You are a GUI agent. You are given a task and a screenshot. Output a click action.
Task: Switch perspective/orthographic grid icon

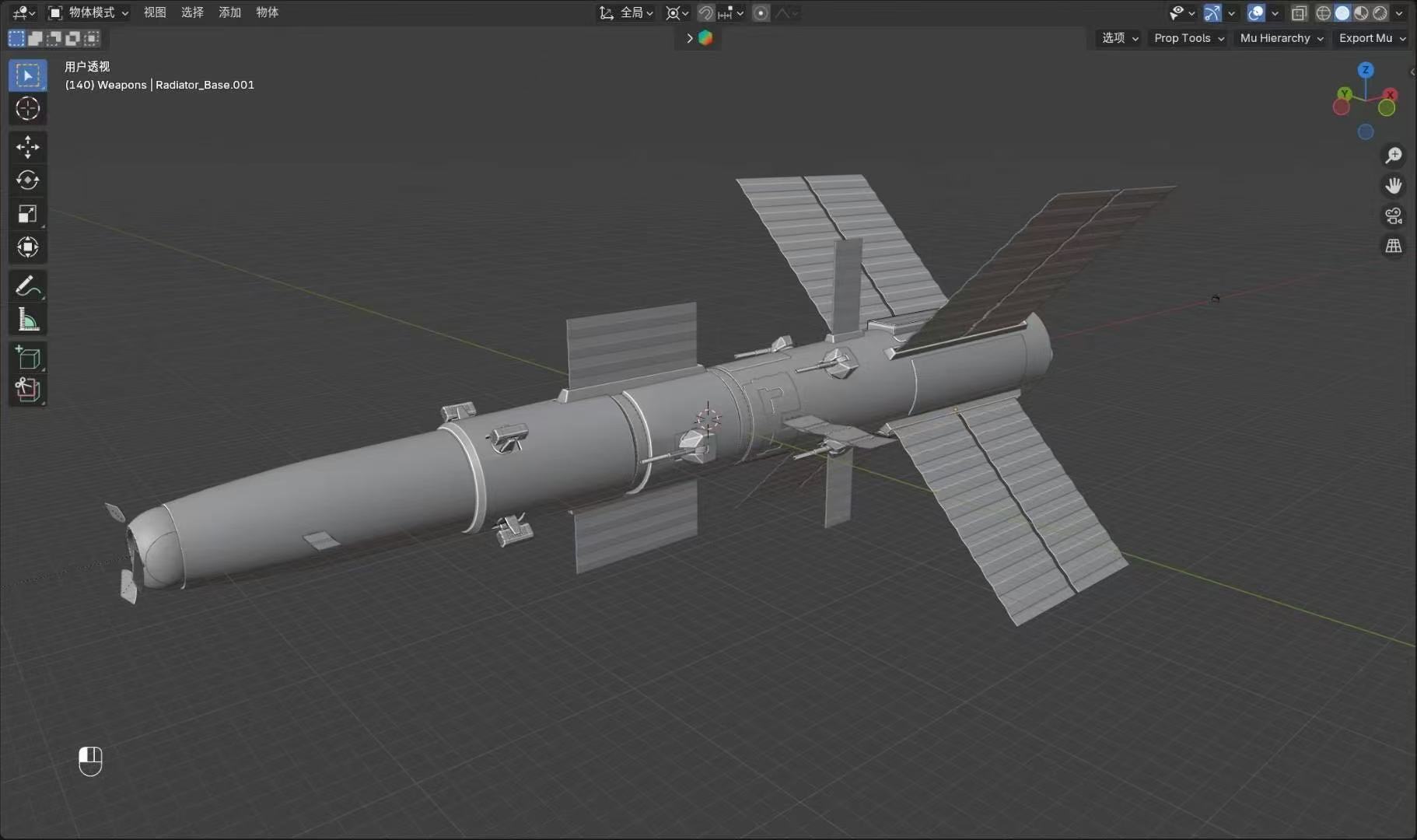click(x=1393, y=247)
